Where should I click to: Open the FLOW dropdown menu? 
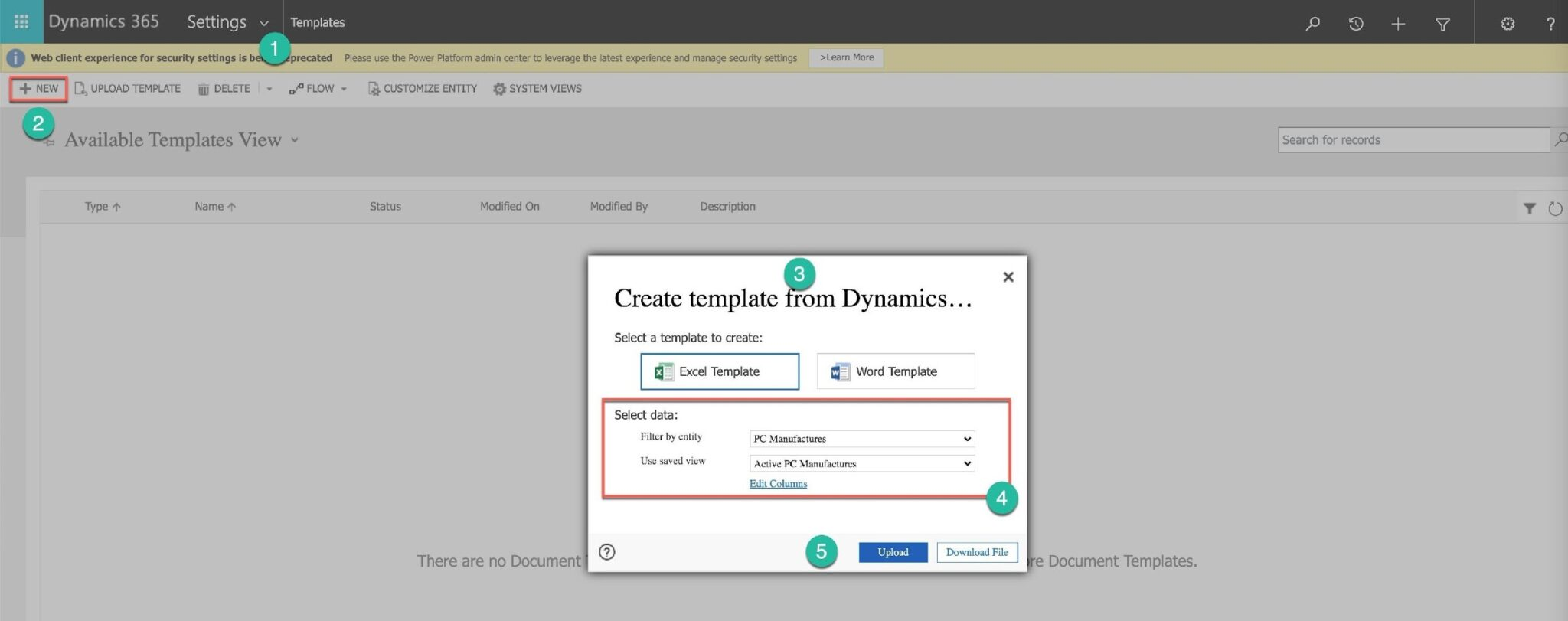point(318,89)
